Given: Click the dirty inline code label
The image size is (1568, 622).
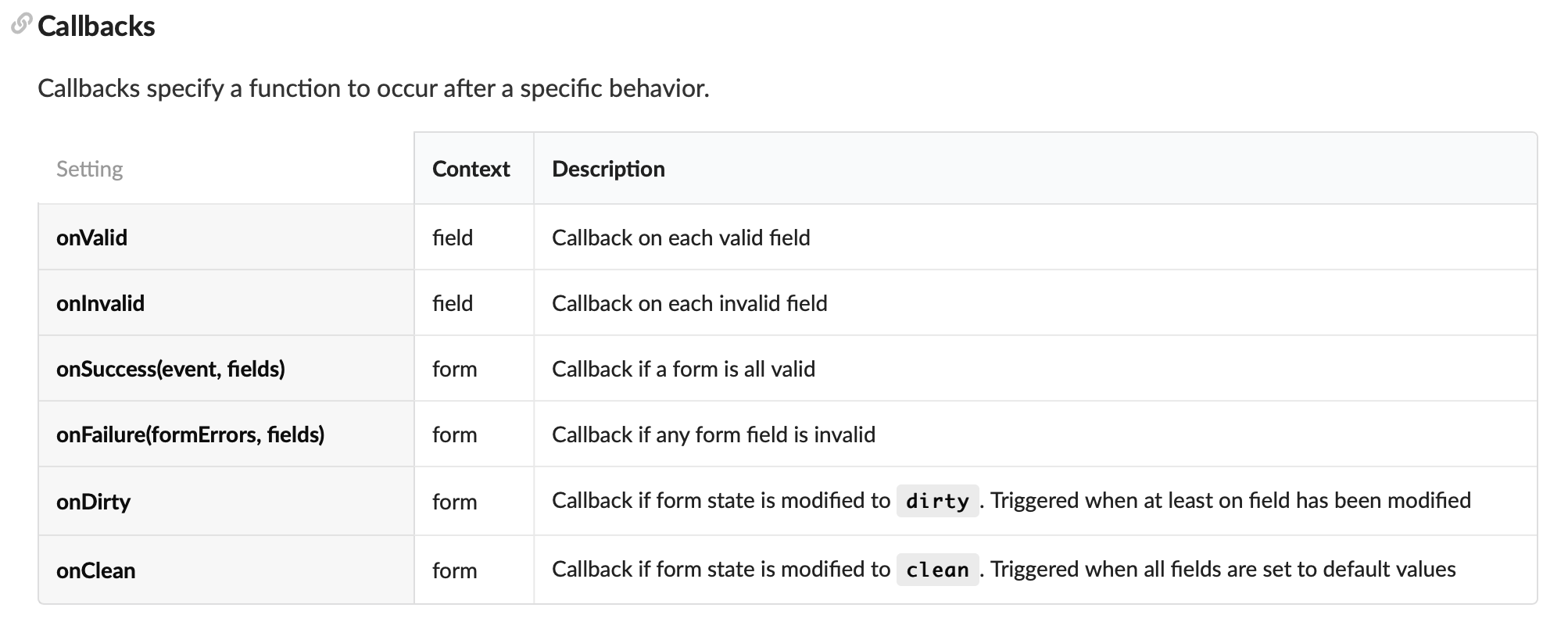Looking at the screenshot, I should point(937,501).
